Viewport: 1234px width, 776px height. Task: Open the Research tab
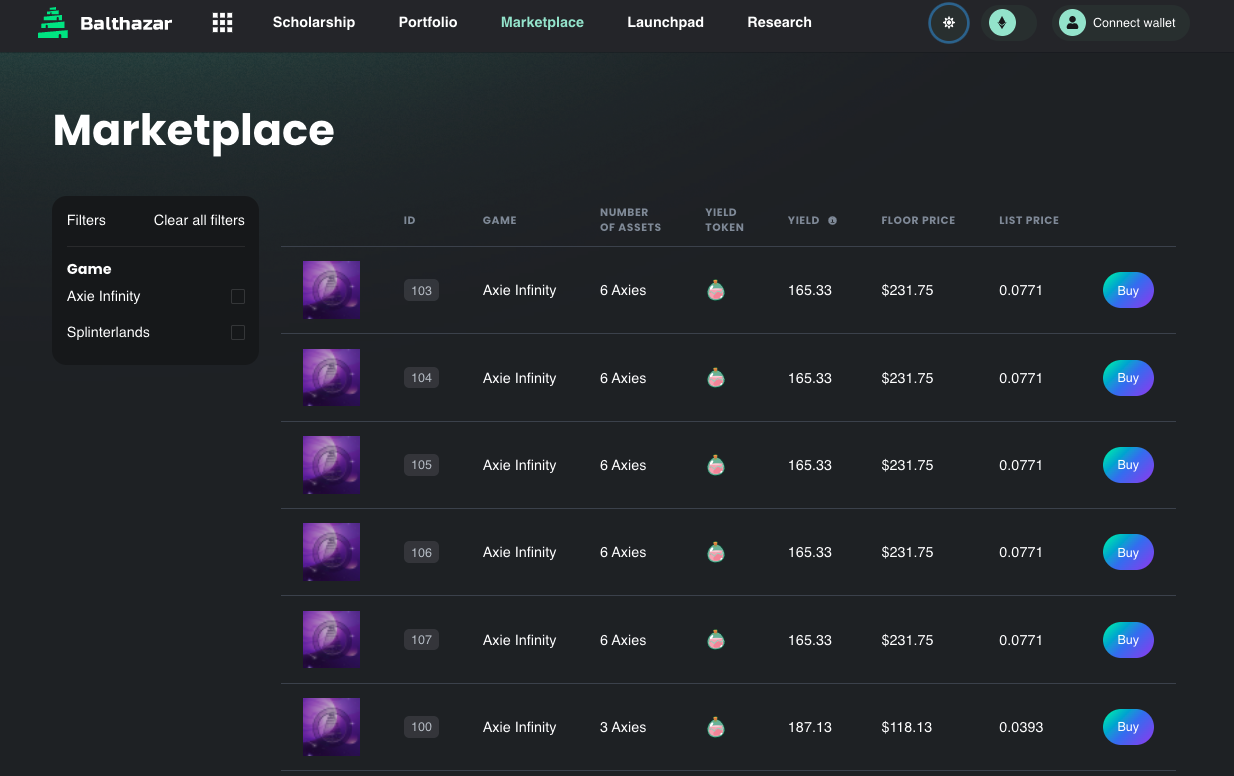(779, 22)
